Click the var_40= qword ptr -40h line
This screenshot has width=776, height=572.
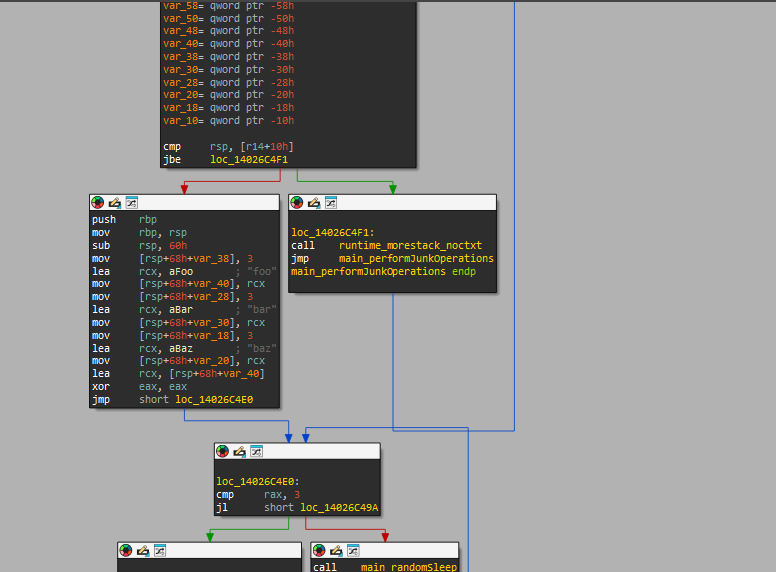(229, 44)
